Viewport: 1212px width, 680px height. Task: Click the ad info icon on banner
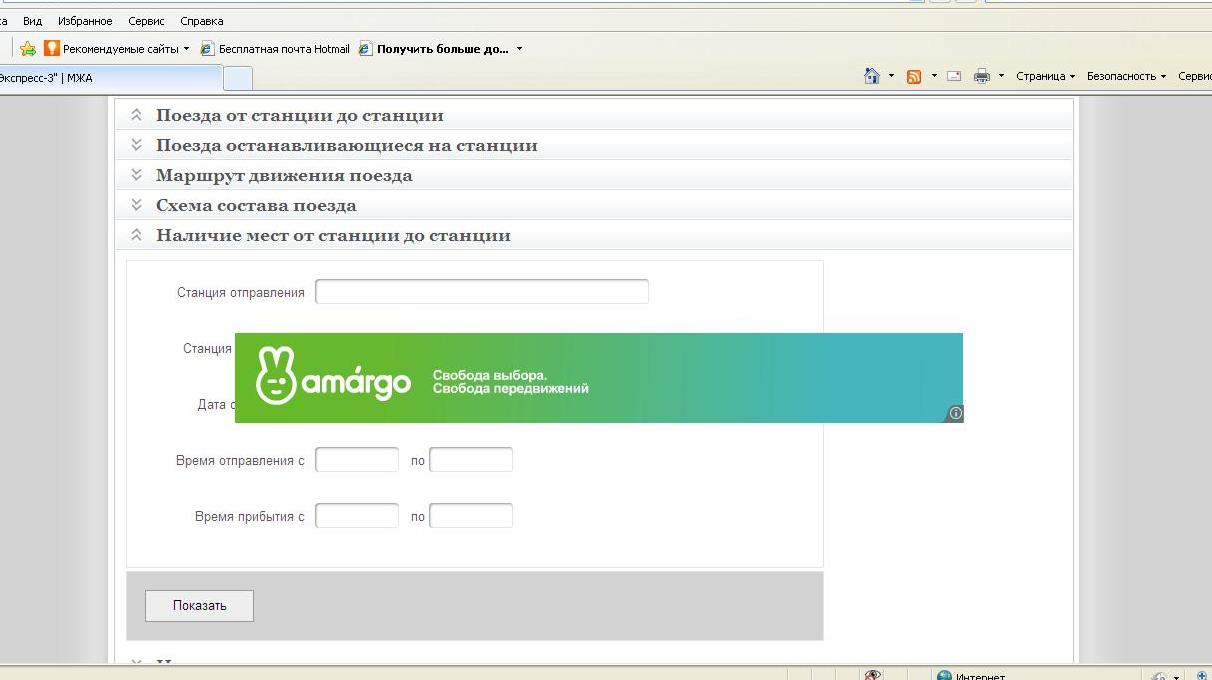pyautogui.click(x=956, y=413)
